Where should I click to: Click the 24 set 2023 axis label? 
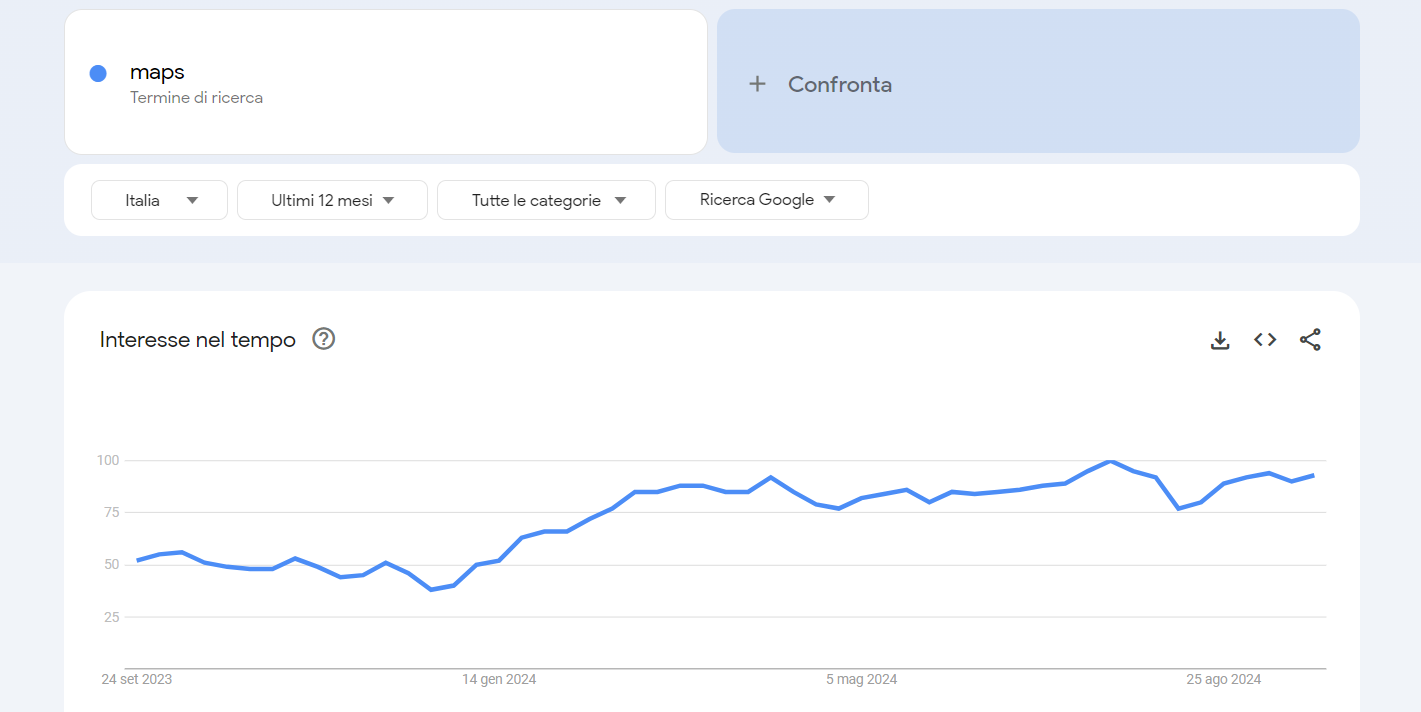137,680
